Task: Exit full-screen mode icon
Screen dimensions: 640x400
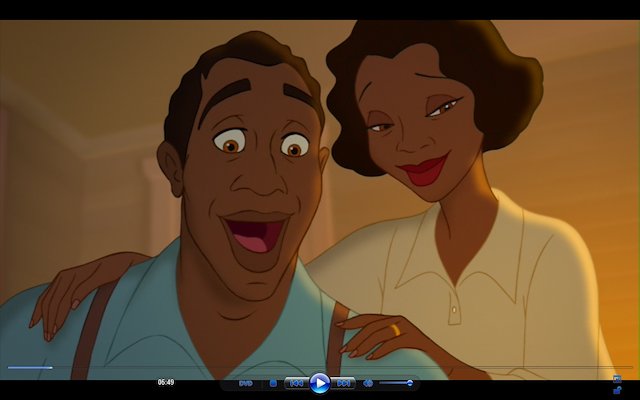Action: point(617,379)
